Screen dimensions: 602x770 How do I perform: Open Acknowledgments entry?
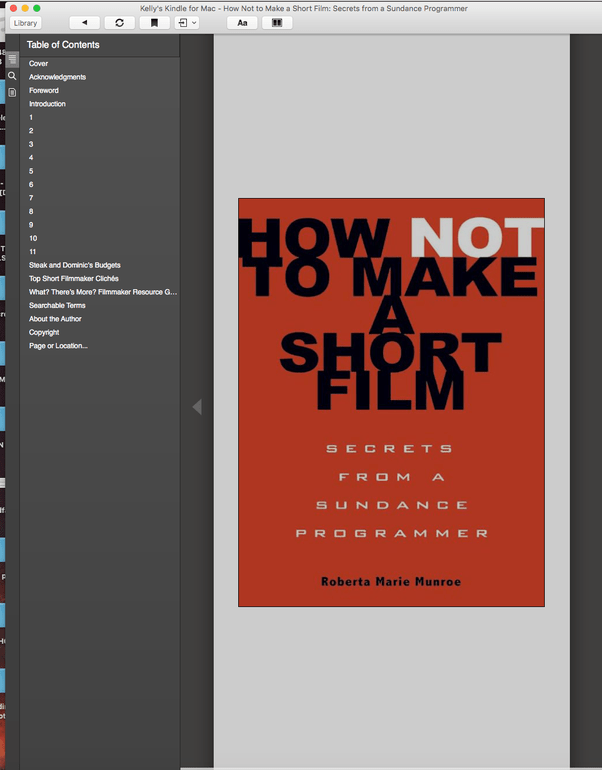(57, 77)
